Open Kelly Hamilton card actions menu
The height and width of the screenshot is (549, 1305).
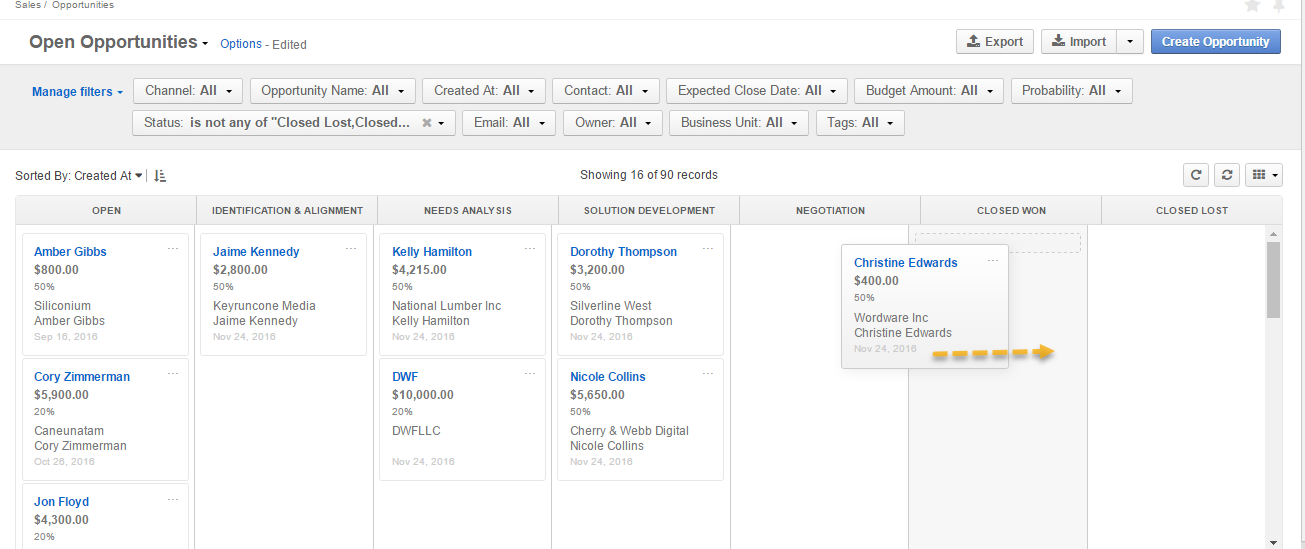pos(530,248)
